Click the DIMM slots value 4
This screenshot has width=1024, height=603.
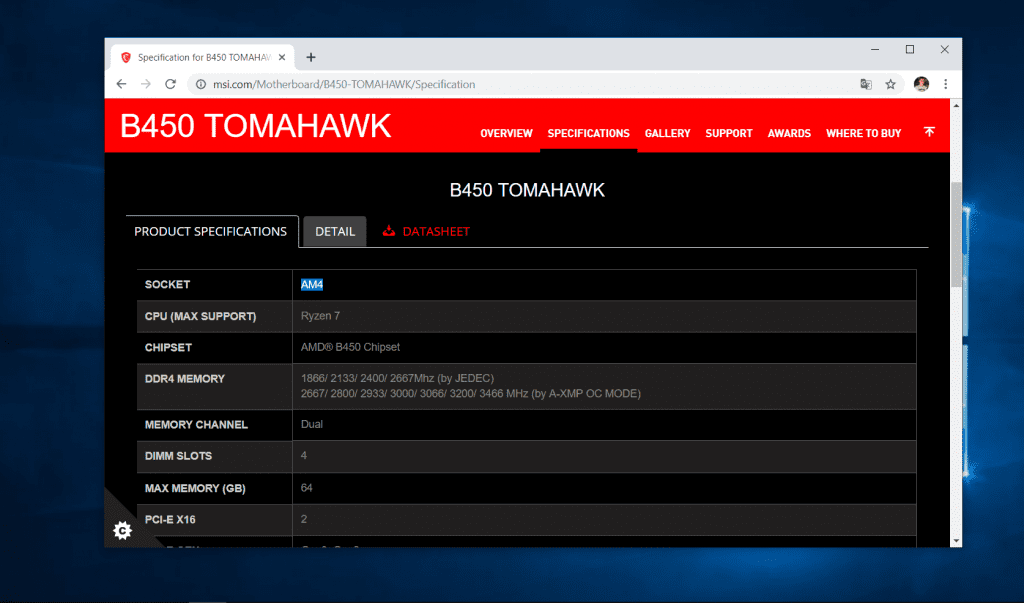tap(304, 455)
